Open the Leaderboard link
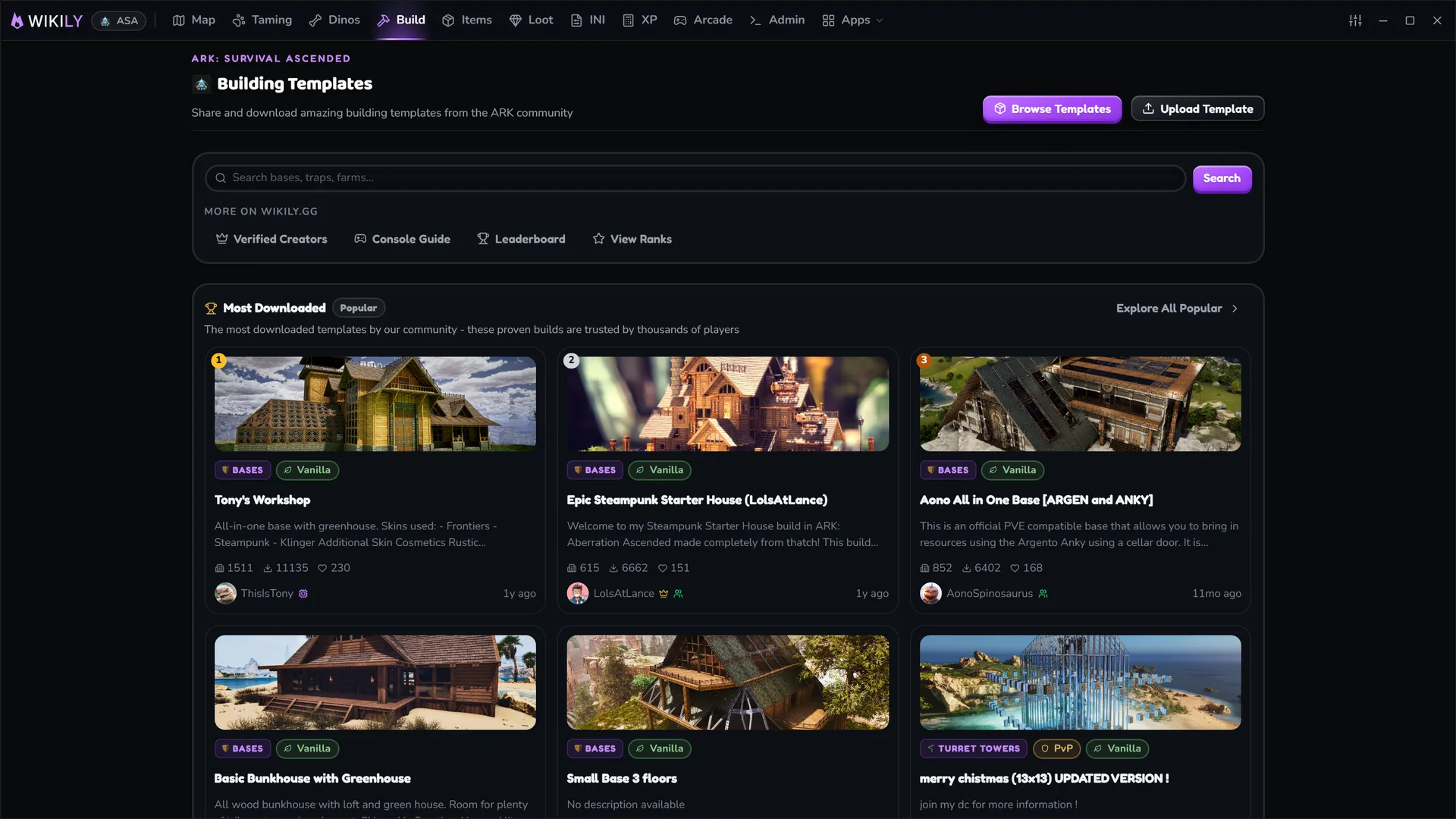 pyautogui.click(x=521, y=239)
